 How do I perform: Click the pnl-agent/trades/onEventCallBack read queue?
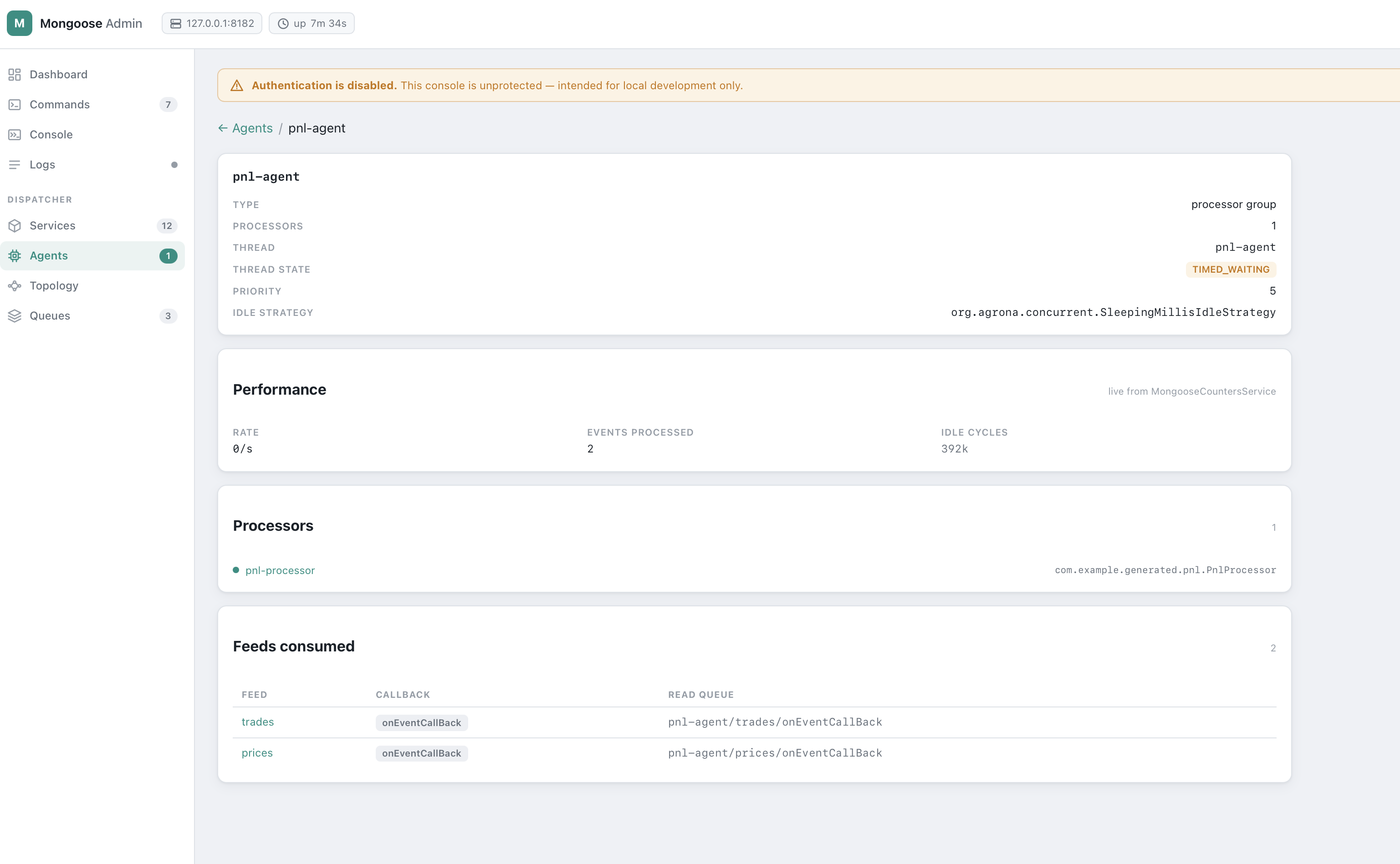(x=775, y=722)
